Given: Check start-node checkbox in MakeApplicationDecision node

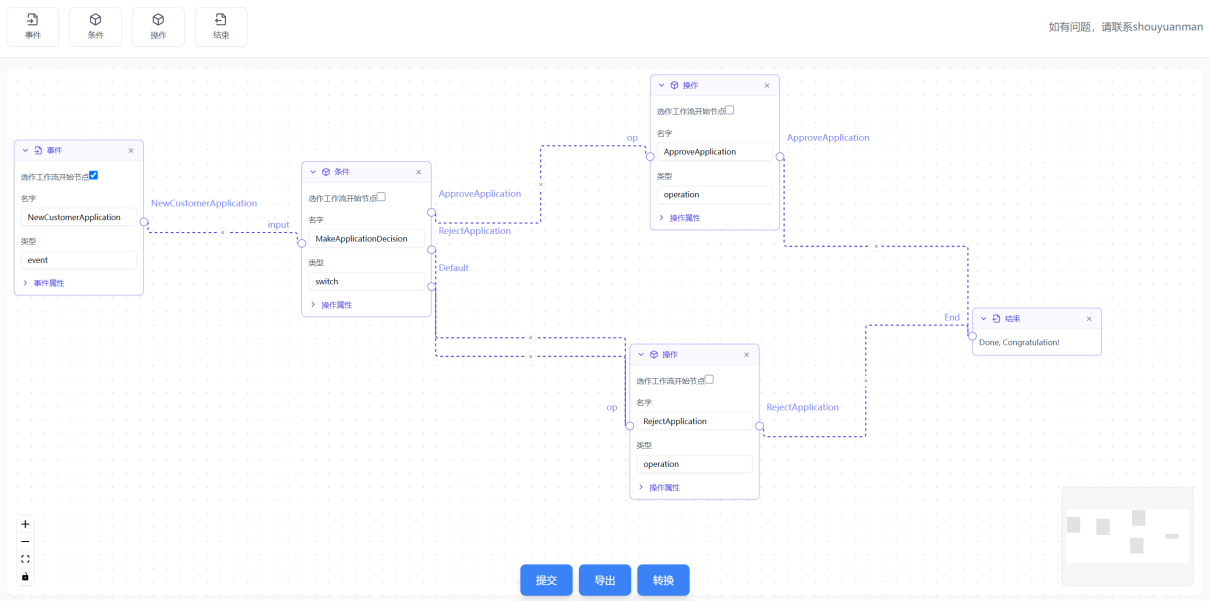Looking at the screenshot, I should tap(381, 197).
